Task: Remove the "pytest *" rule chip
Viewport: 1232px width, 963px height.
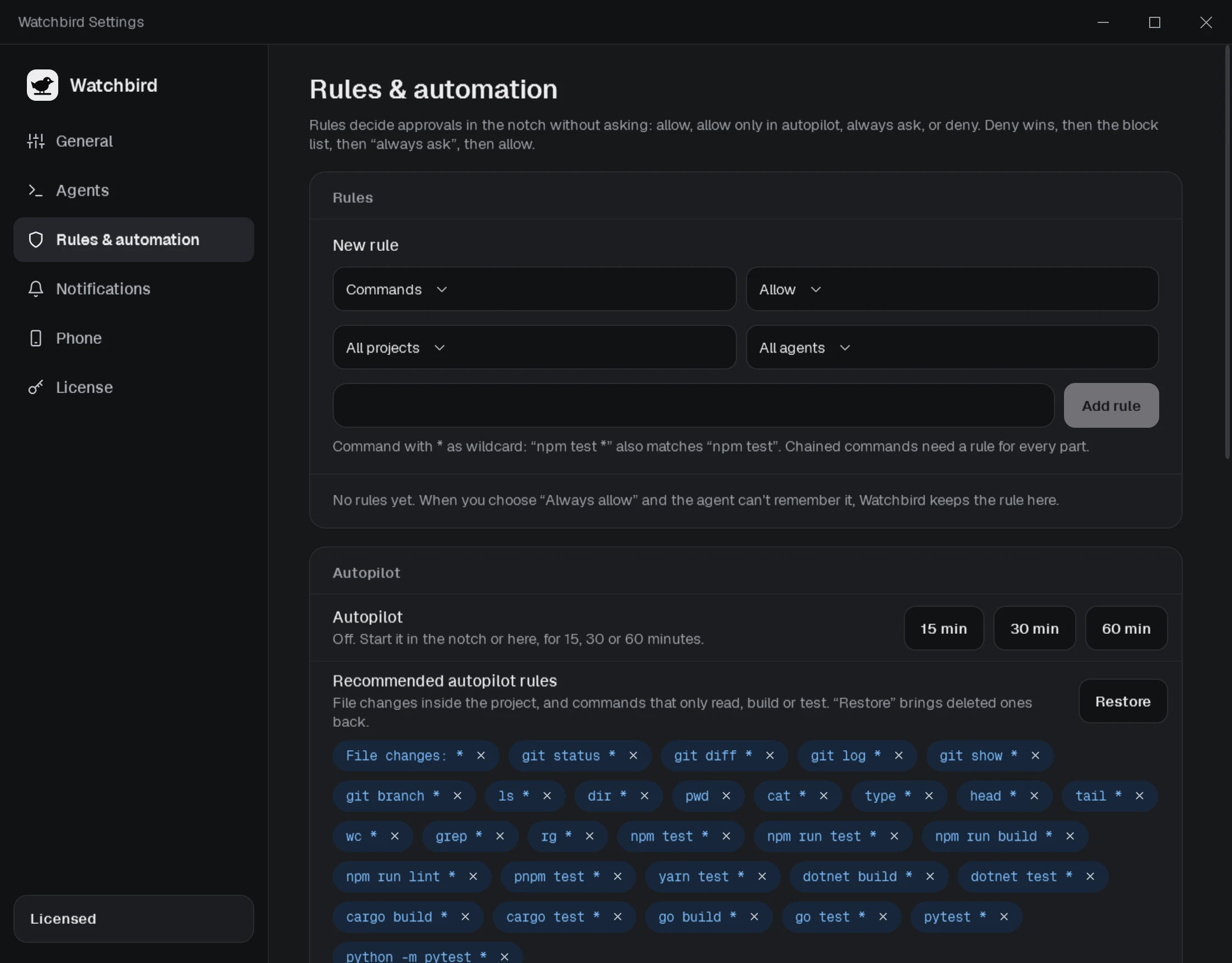Action: point(1004,917)
